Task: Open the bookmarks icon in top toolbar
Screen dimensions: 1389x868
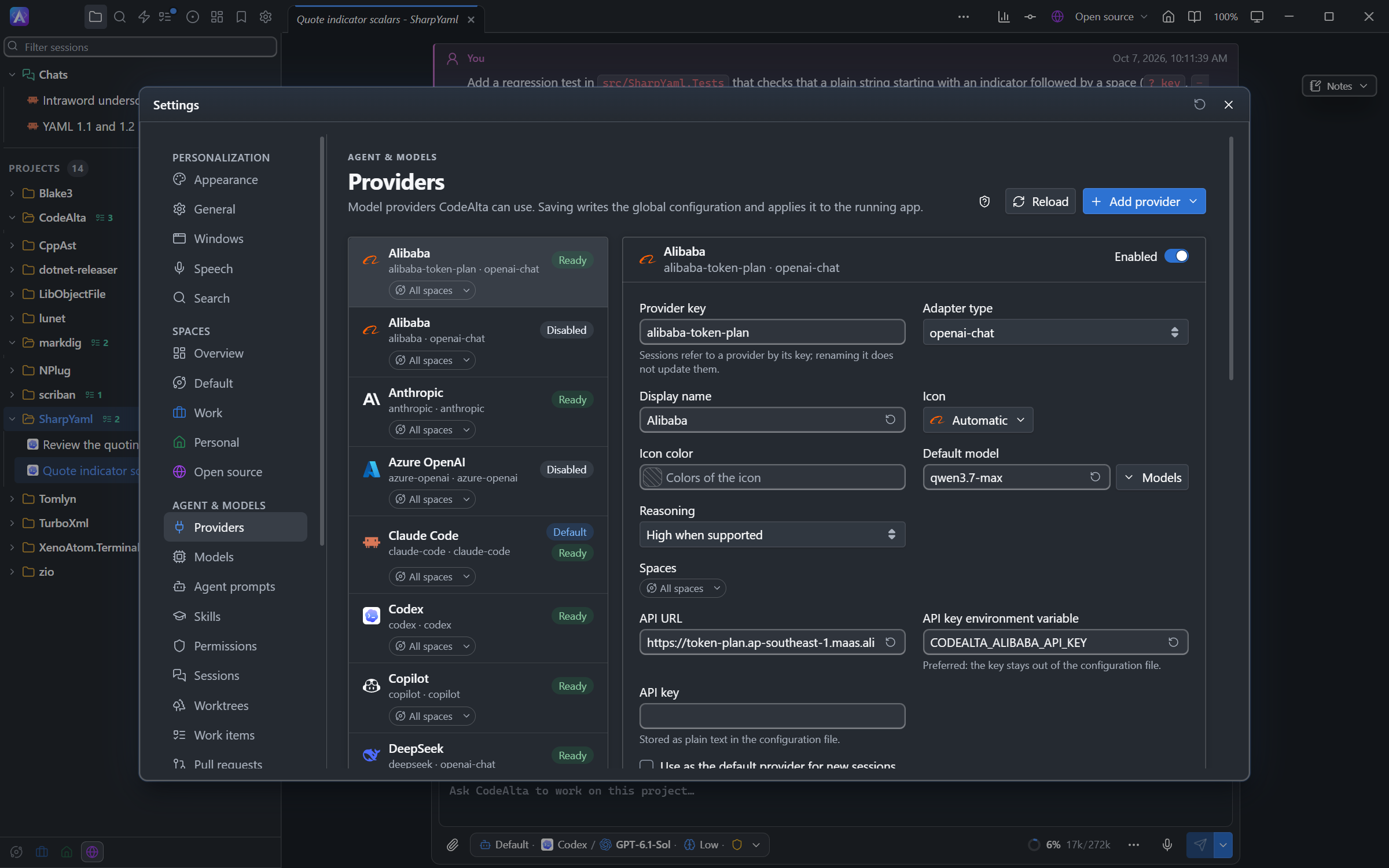Action: (241, 17)
